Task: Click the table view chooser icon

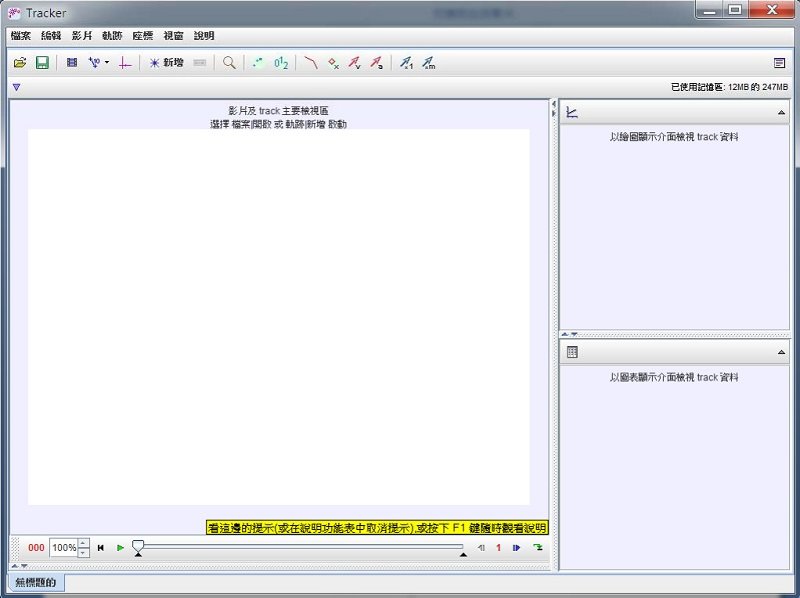Action: coord(572,352)
